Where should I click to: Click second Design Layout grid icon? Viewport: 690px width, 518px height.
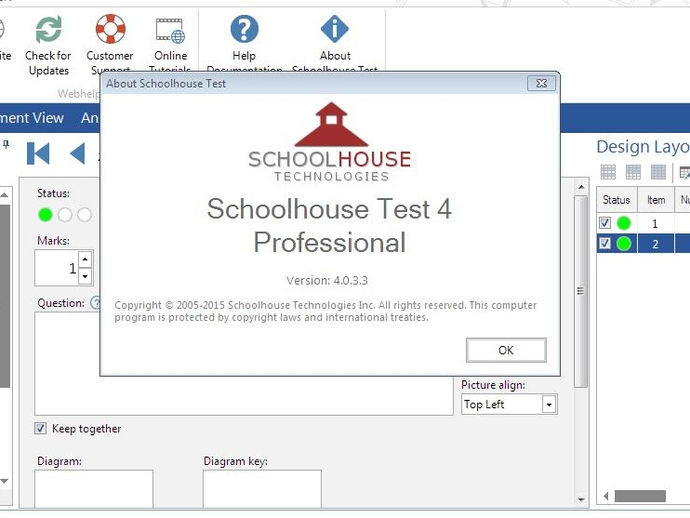click(633, 172)
